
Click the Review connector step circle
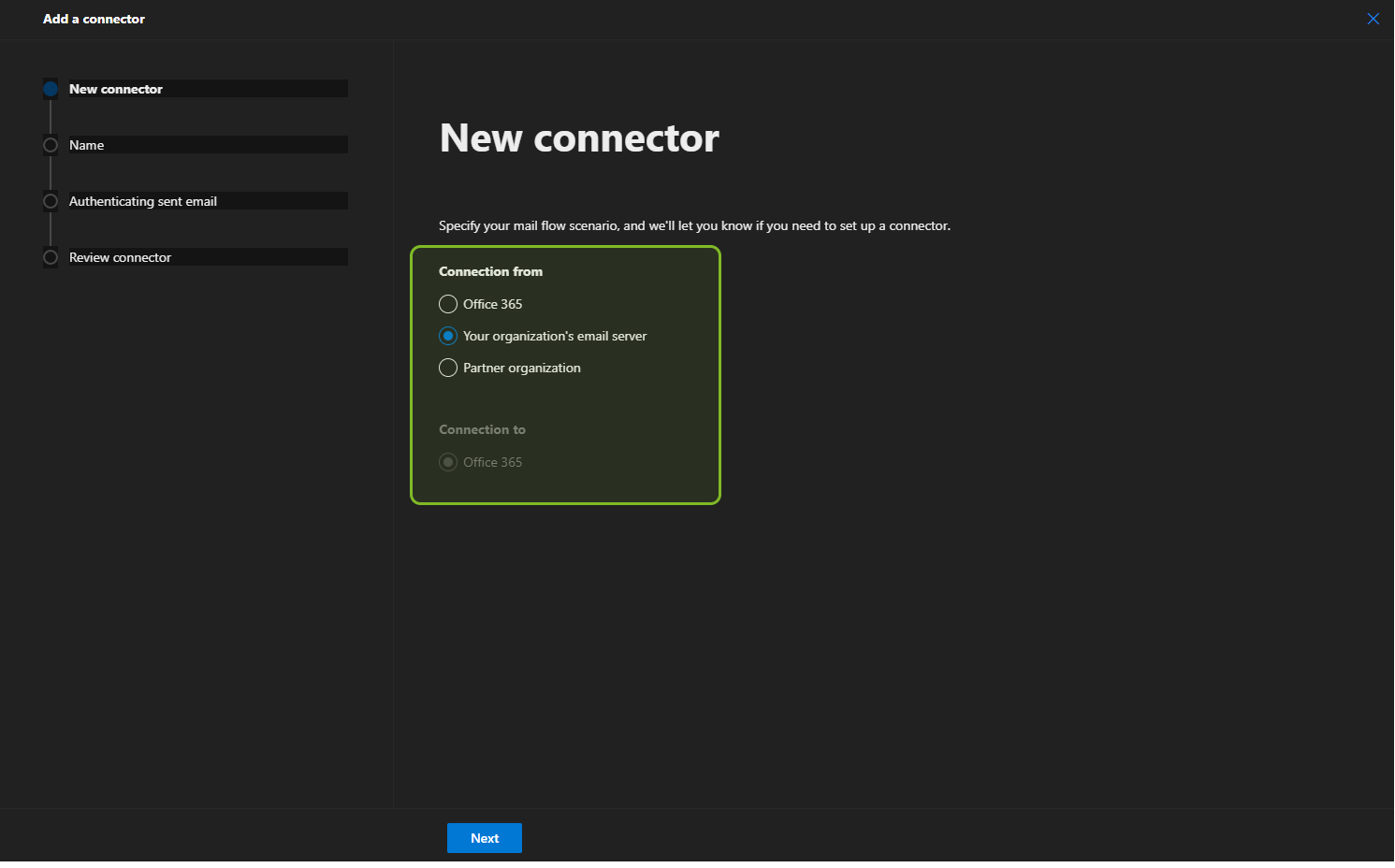[51, 257]
